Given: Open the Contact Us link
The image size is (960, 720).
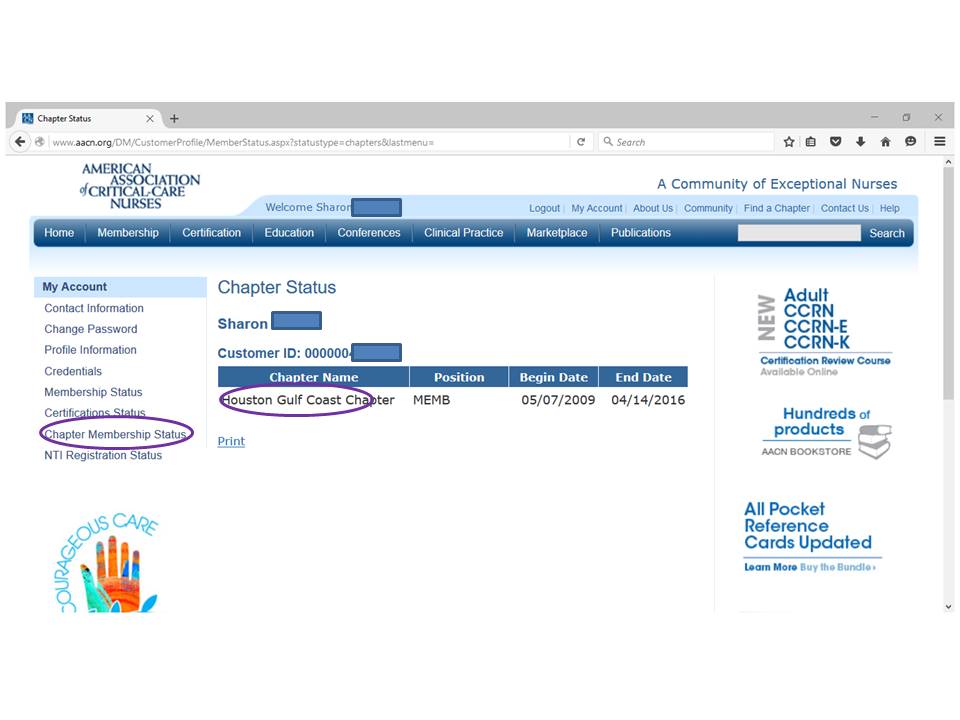Looking at the screenshot, I should tap(845, 208).
